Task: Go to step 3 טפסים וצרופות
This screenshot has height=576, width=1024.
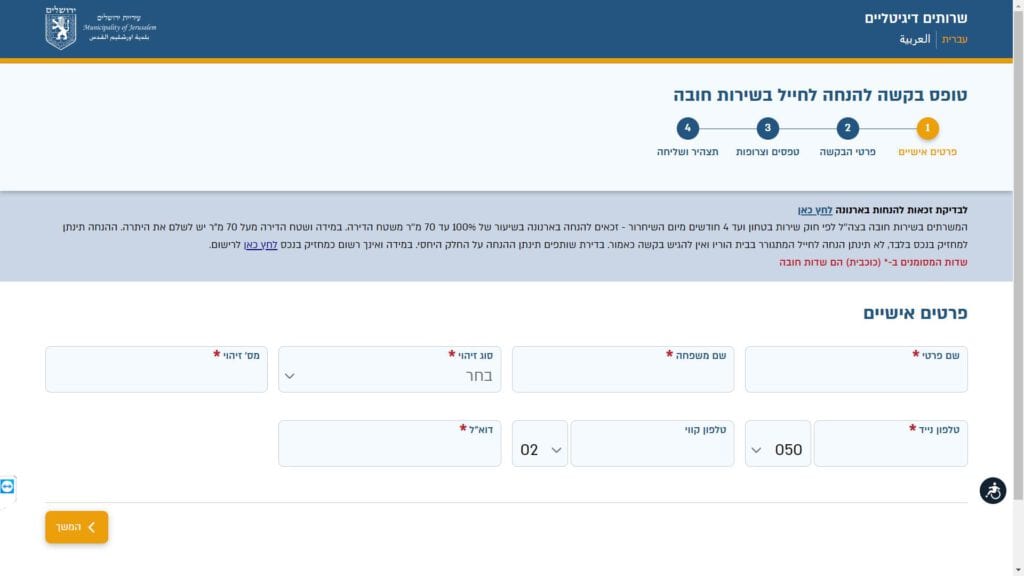Action: pos(767,128)
